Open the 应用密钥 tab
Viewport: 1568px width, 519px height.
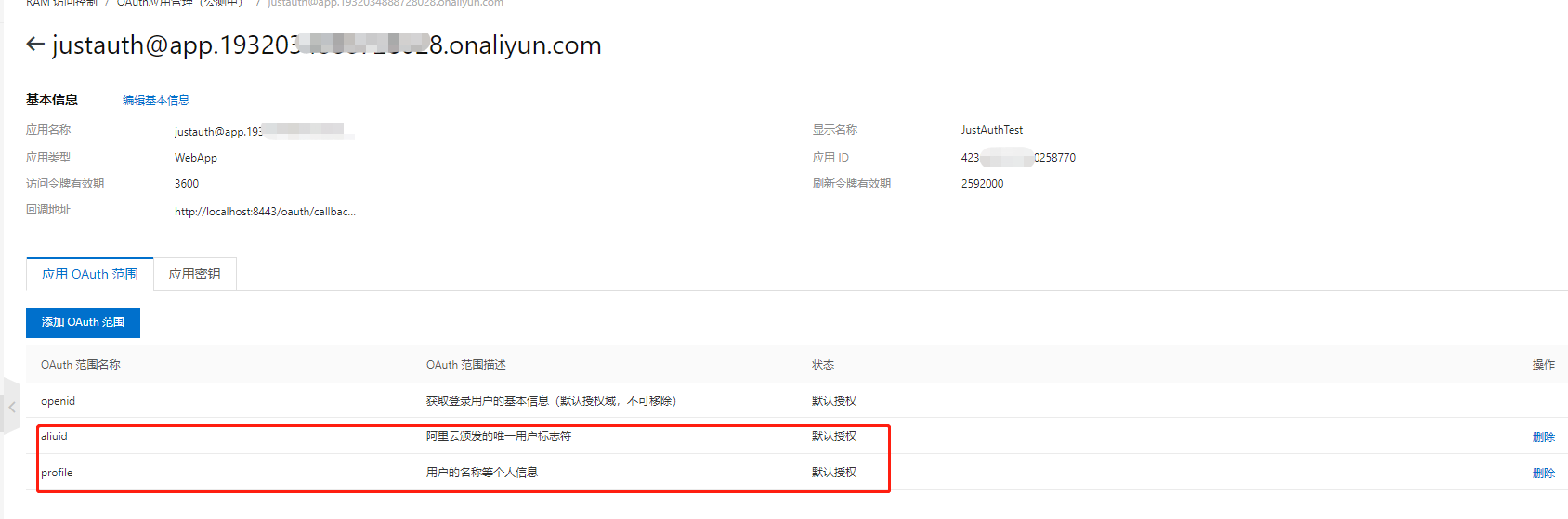tap(194, 274)
